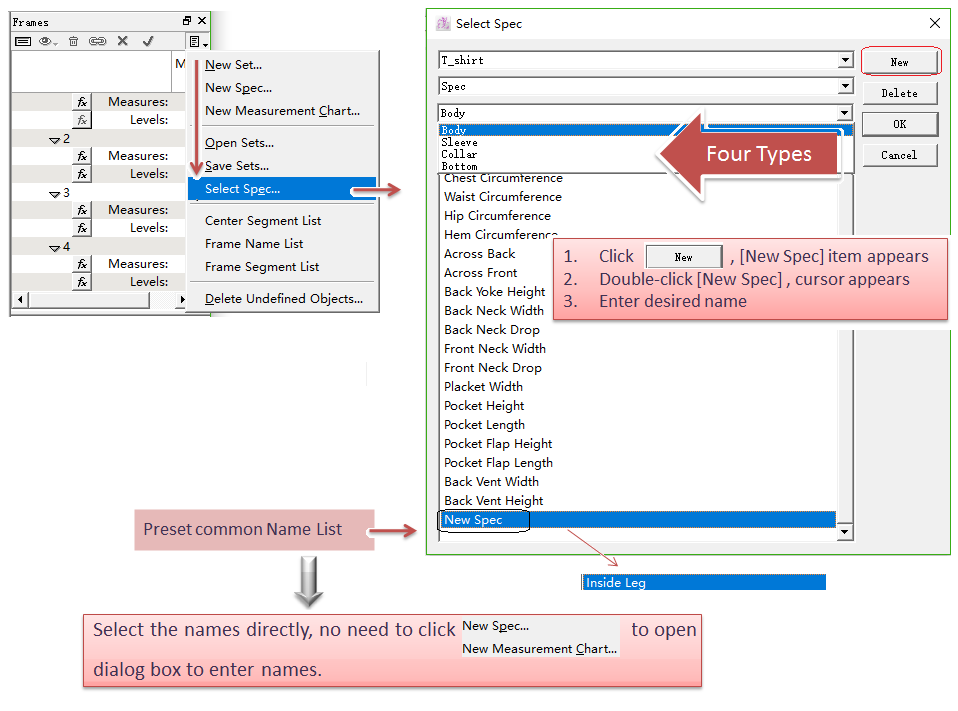Open the Frames panel options menu icon
Image resolution: width=958 pixels, height=711 pixels.
coord(195,41)
